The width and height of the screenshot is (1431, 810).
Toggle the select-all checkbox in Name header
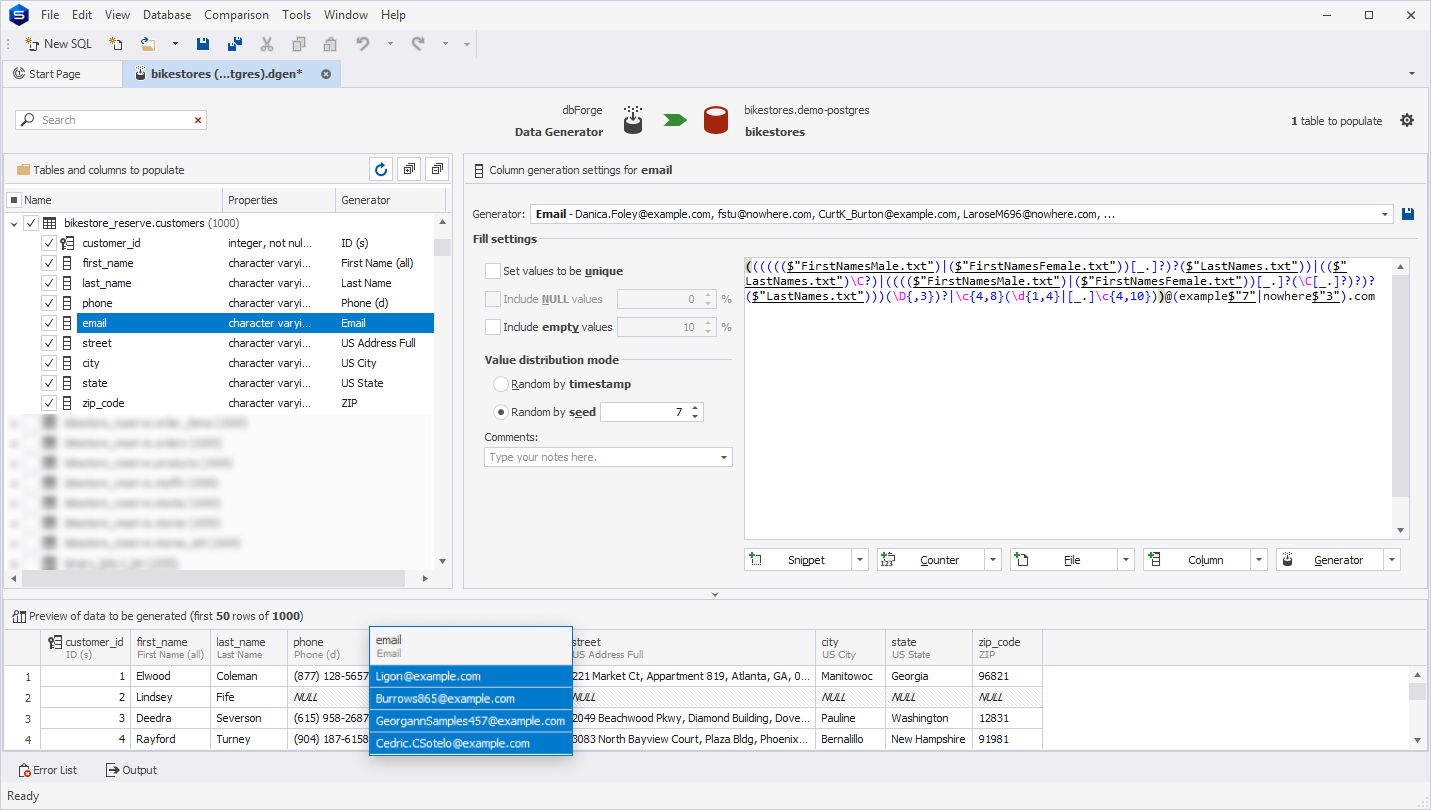(x=14, y=200)
